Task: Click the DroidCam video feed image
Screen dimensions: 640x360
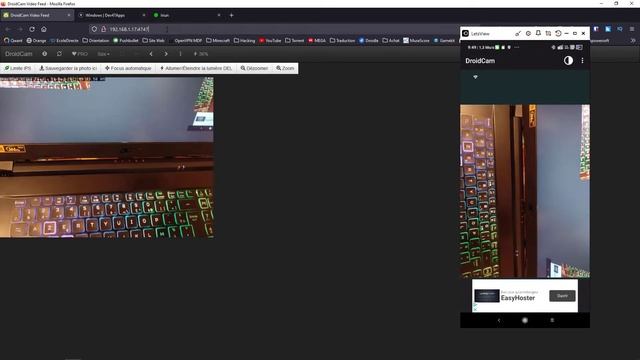Action: pos(107,157)
